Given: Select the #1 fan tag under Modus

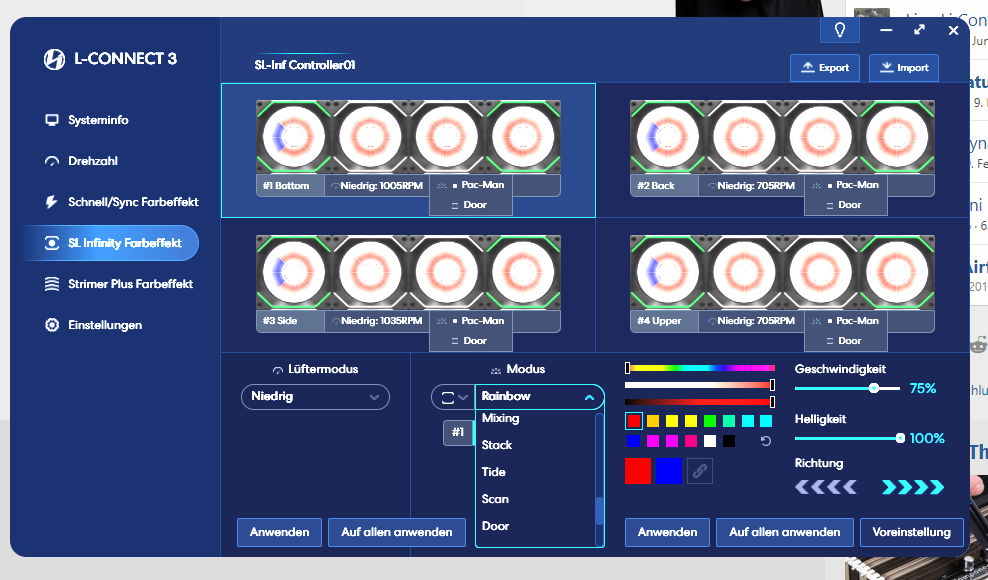Looking at the screenshot, I should 458,432.
